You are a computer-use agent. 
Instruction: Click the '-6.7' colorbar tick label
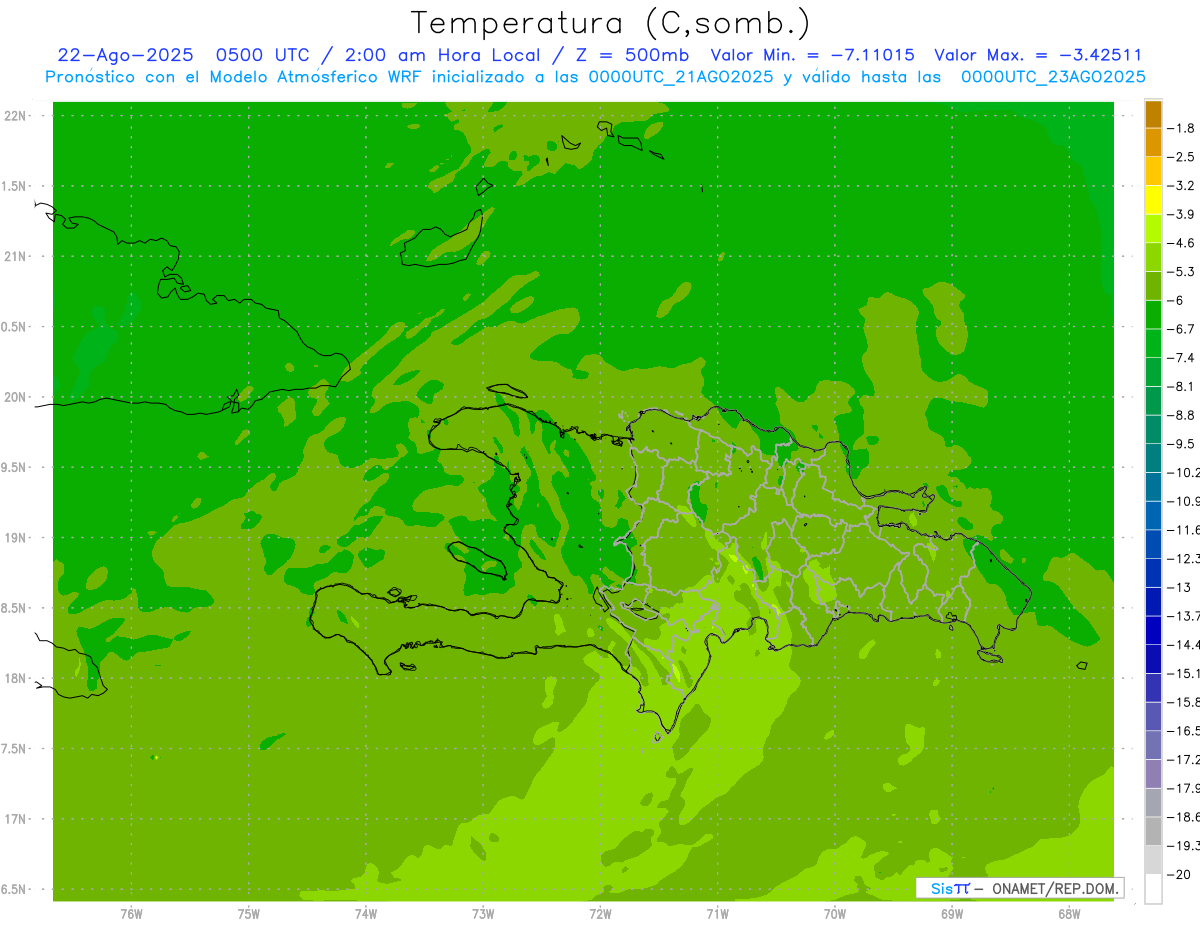(x=1181, y=329)
